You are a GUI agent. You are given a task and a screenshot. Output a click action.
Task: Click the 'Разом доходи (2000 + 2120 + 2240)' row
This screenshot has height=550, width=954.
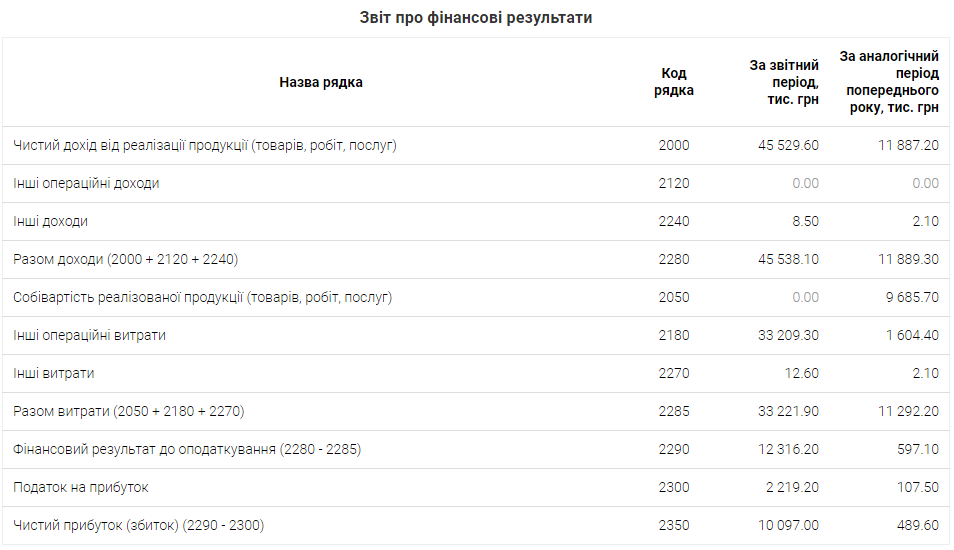tap(125, 259)
